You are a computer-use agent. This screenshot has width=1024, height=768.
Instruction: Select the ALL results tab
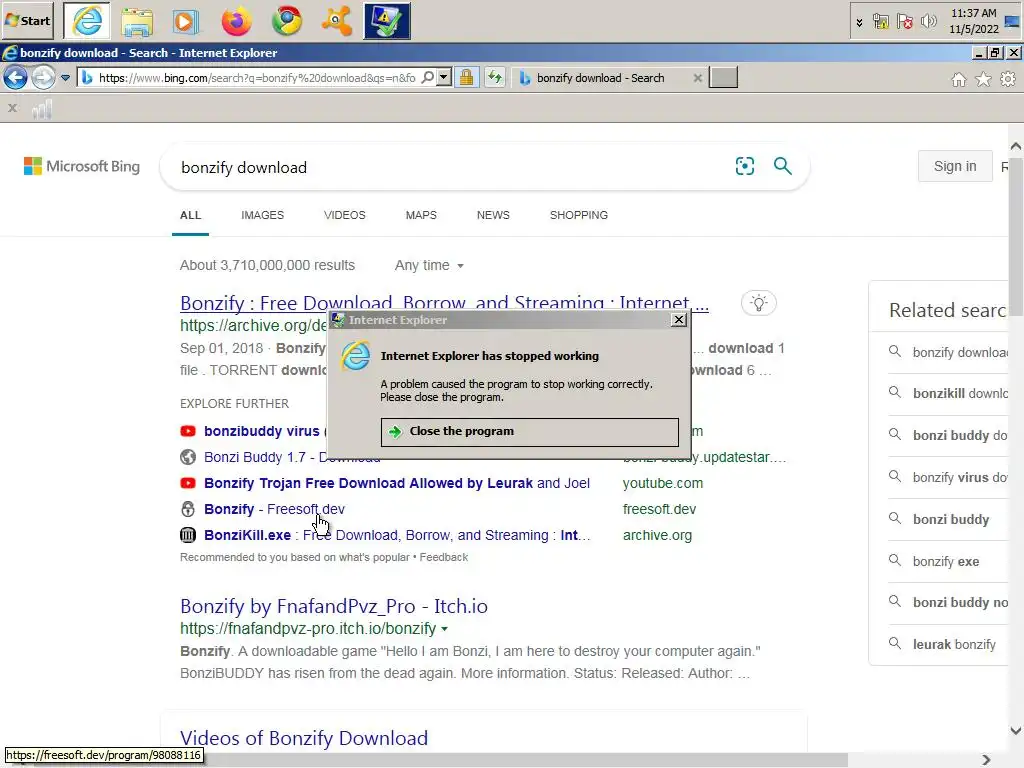[x=191, y=215]
